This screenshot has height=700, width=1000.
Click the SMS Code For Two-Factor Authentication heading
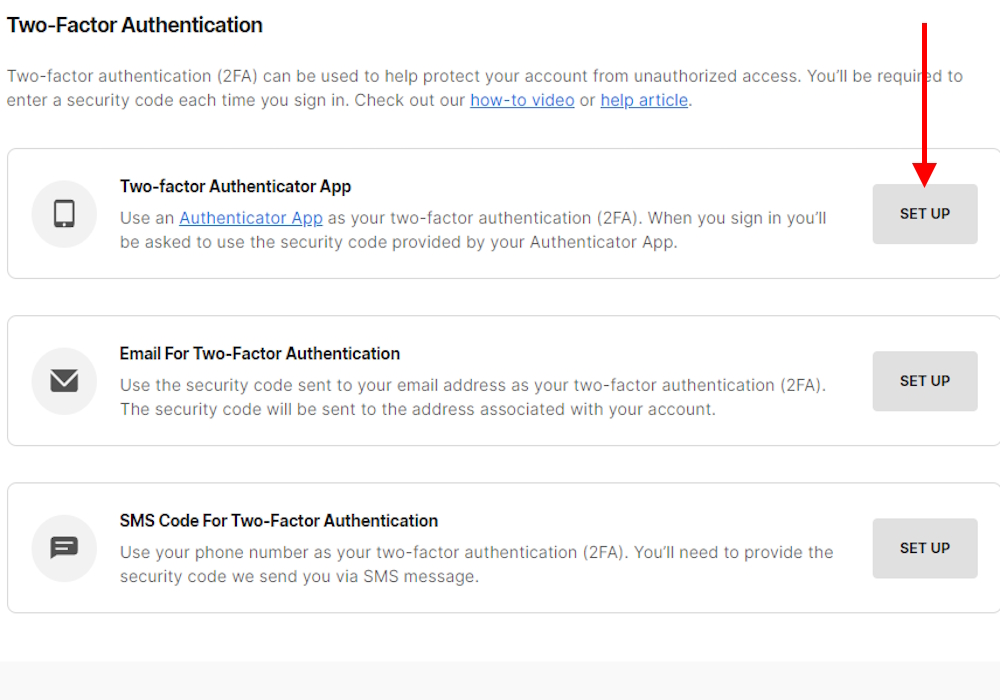tap(278, 520)
